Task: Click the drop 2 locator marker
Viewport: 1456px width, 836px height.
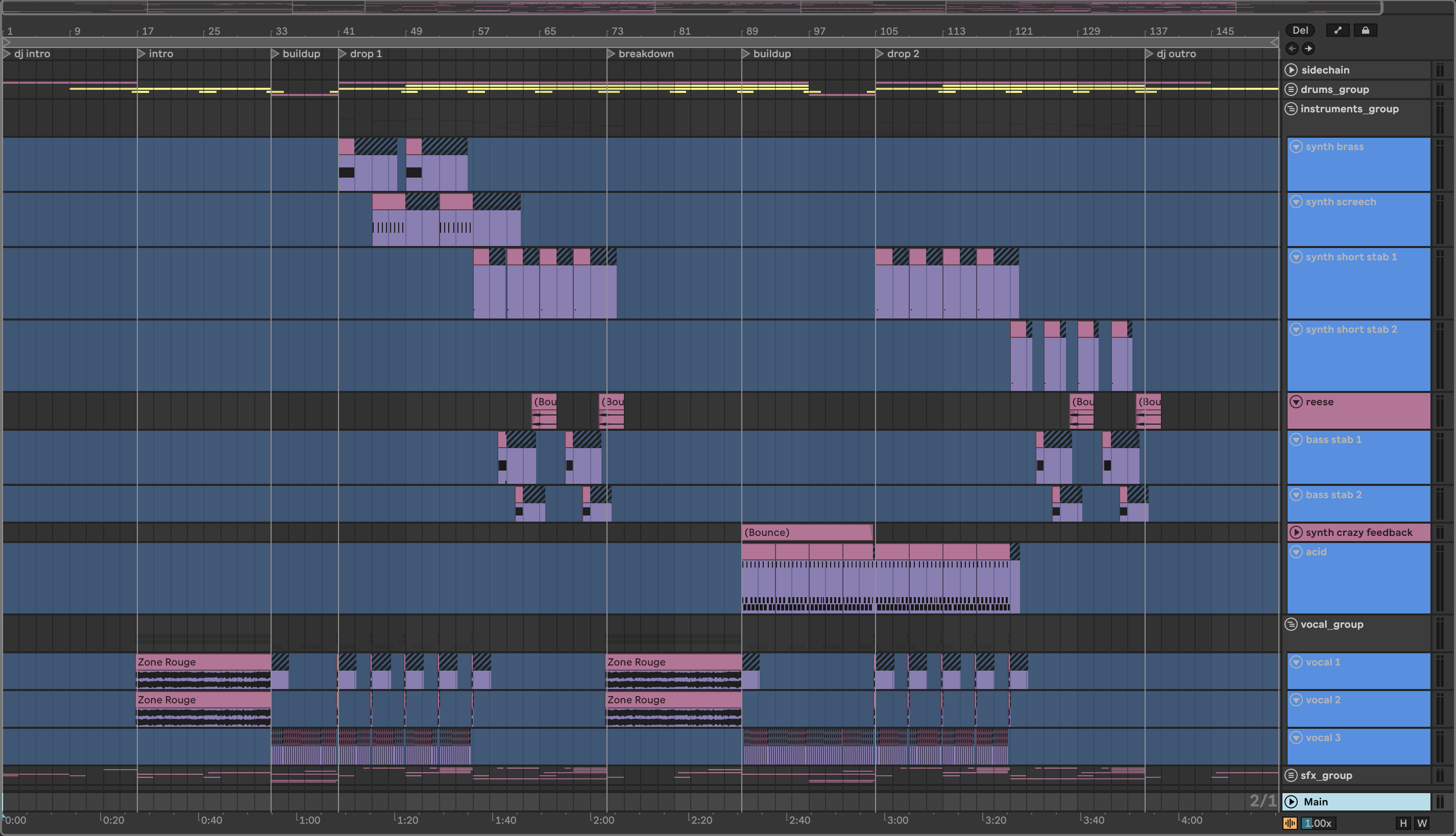Action: tap(879, 54)
